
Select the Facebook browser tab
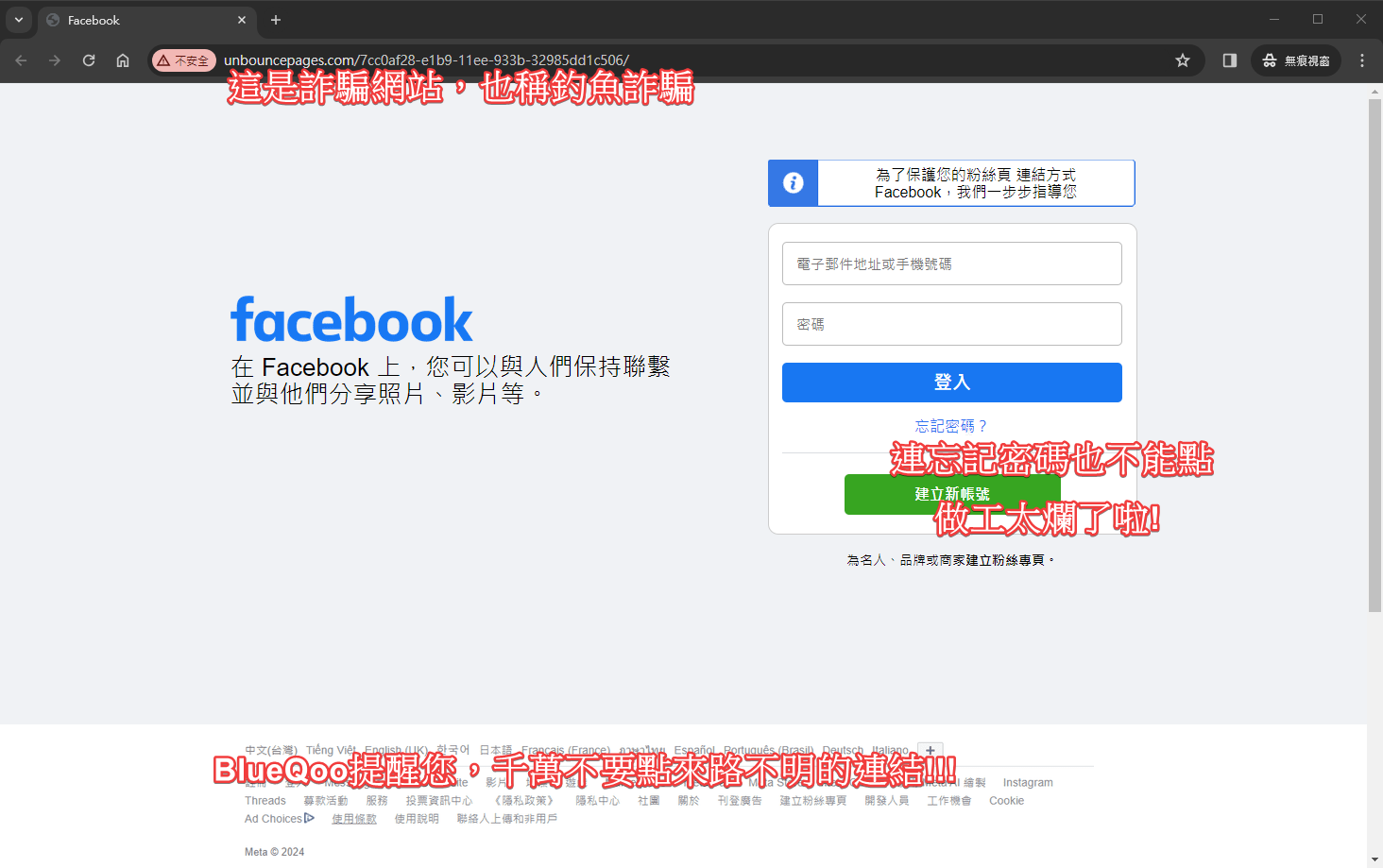(132, 20)
